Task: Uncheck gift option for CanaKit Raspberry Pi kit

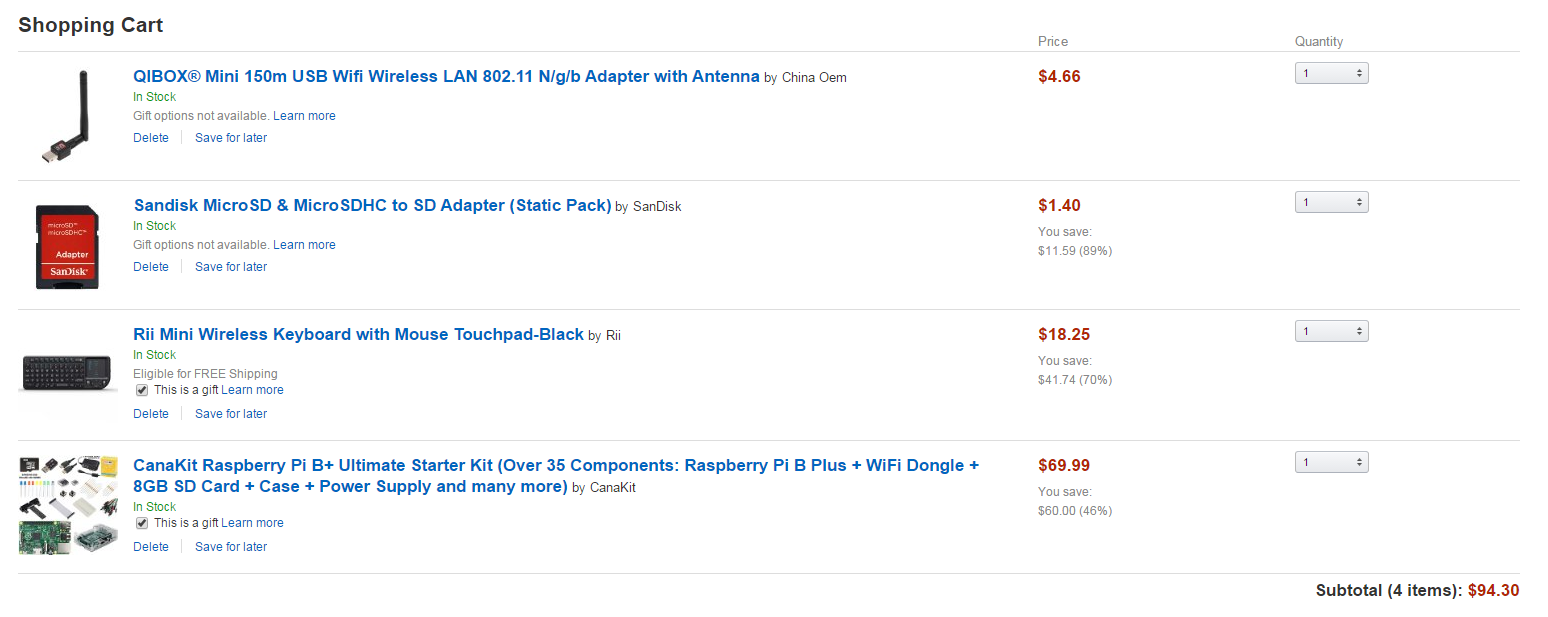Action: click(x=141, y=523)
